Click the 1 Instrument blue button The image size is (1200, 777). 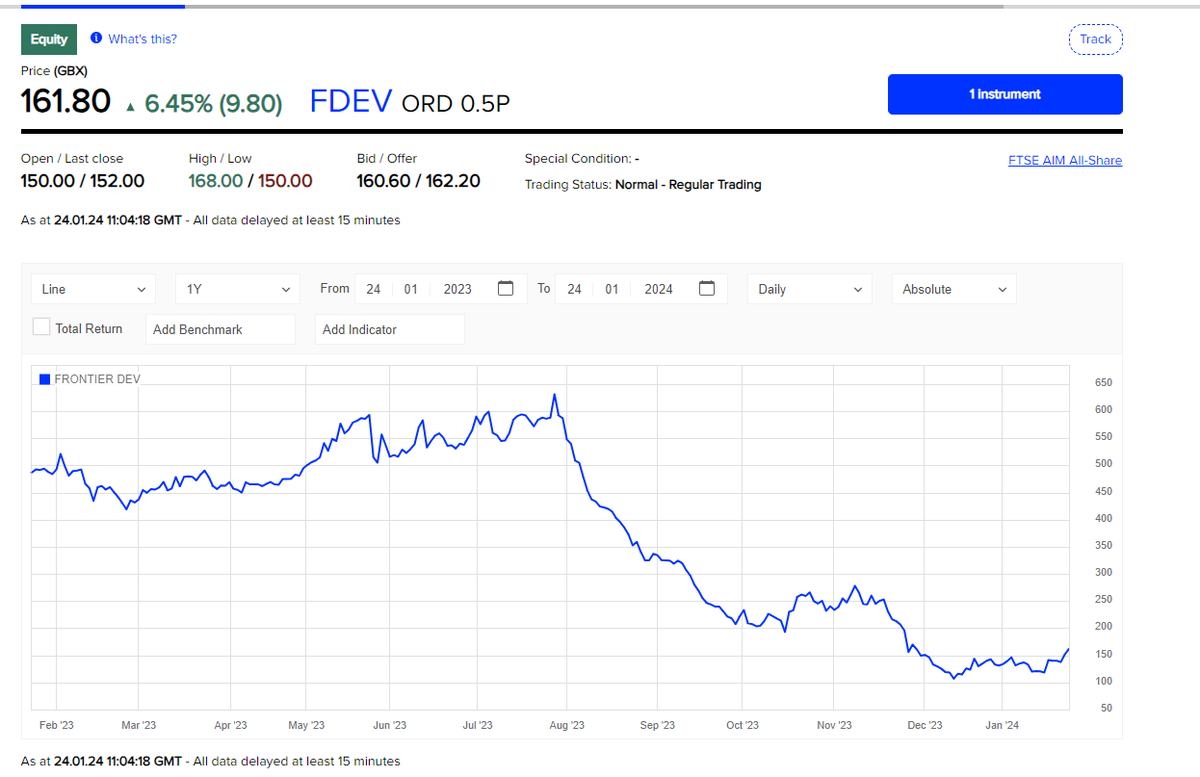point(1004,94)
